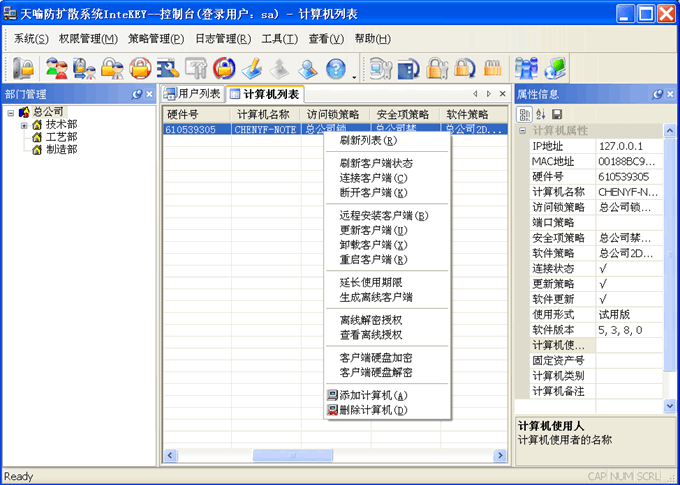The width and height of the screenshot is (680, 485).
Task: Click the list's horizontal scroll-left arrow
Action: point(170,456)
